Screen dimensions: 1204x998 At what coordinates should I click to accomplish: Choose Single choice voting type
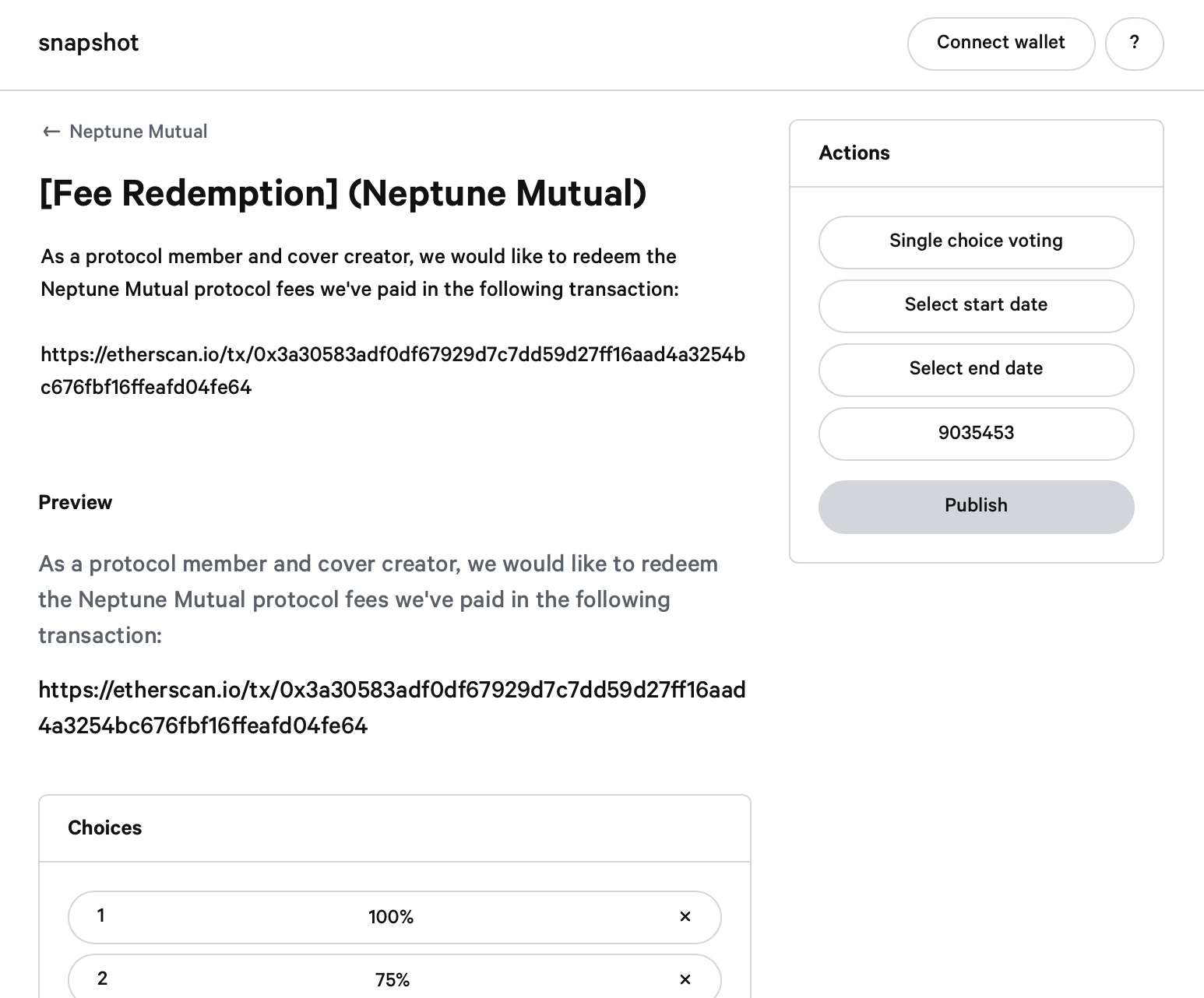[x=976, y=241]
